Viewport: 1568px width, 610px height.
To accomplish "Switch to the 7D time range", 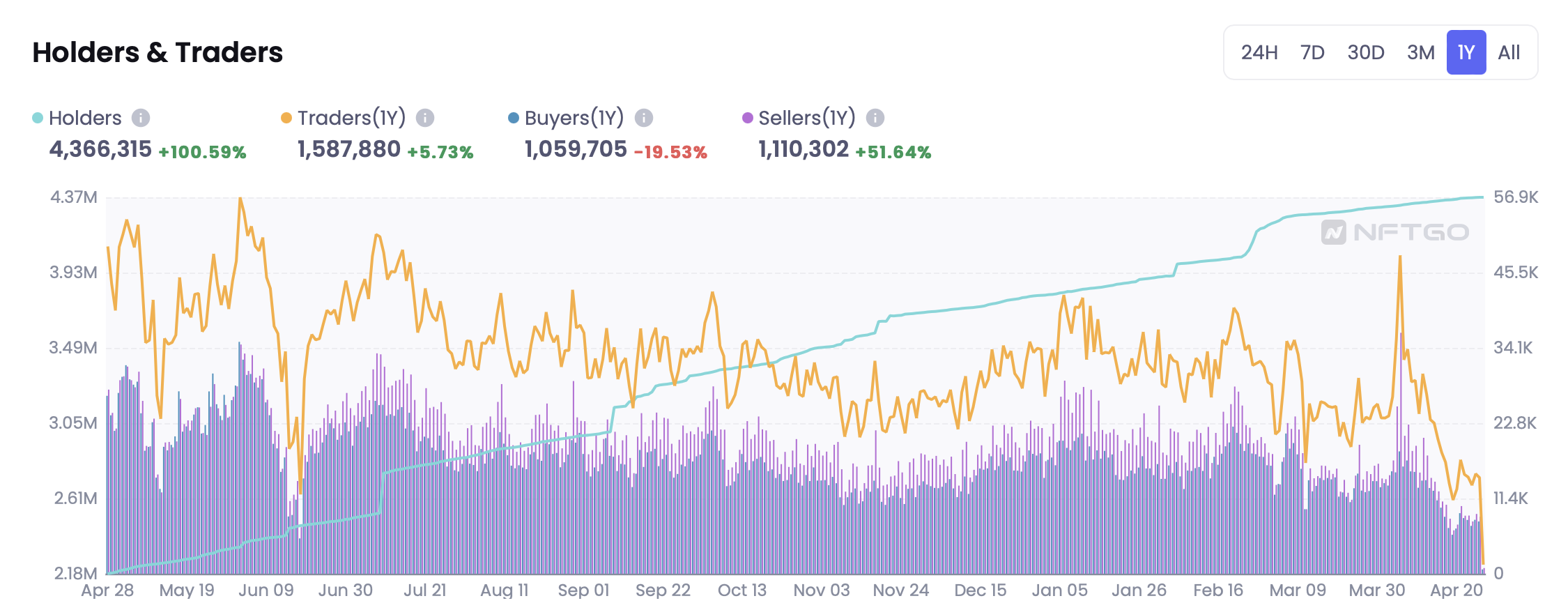I will point(1312,52).
